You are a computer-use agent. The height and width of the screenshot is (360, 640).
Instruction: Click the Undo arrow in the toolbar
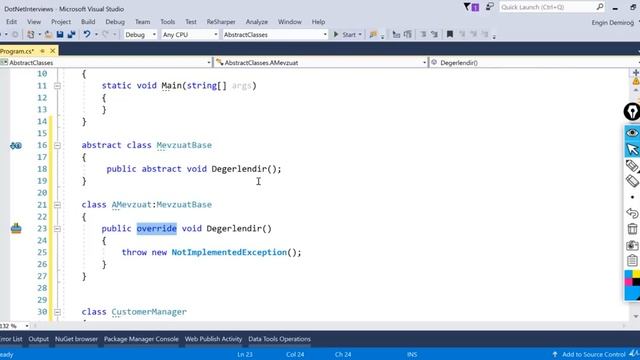pos(87,34)
